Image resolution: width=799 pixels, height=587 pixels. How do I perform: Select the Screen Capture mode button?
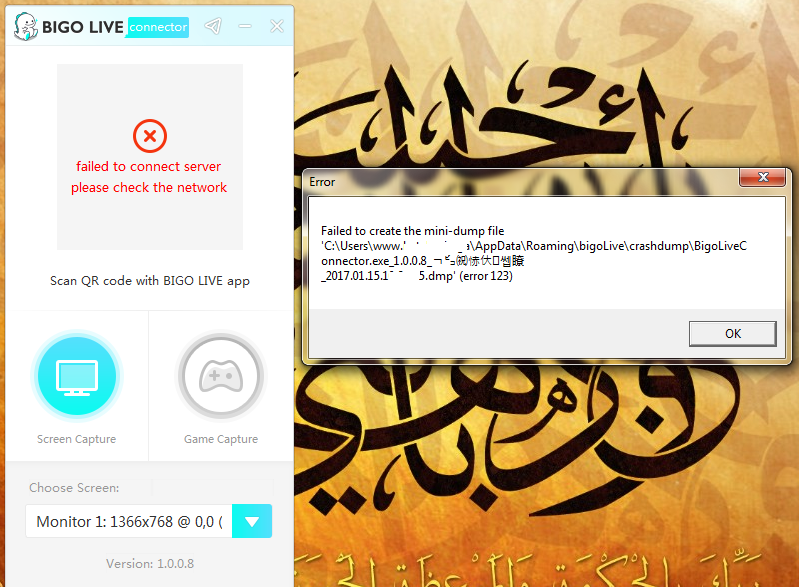click(x=77, y=376)
